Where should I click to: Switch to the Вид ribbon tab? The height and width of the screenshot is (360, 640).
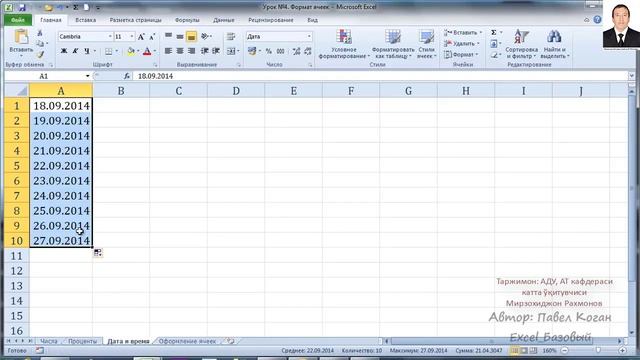click(313, 20)
